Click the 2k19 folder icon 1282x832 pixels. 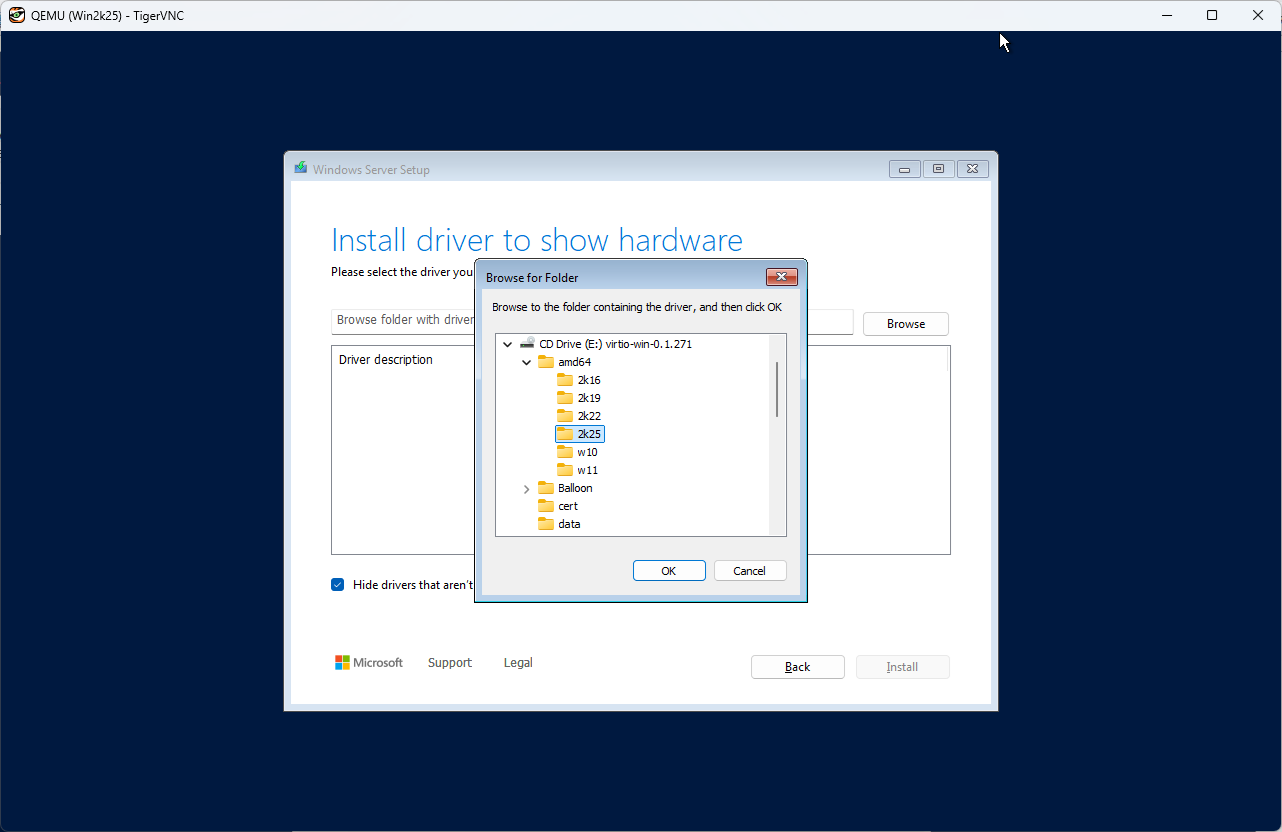point(565,398)
